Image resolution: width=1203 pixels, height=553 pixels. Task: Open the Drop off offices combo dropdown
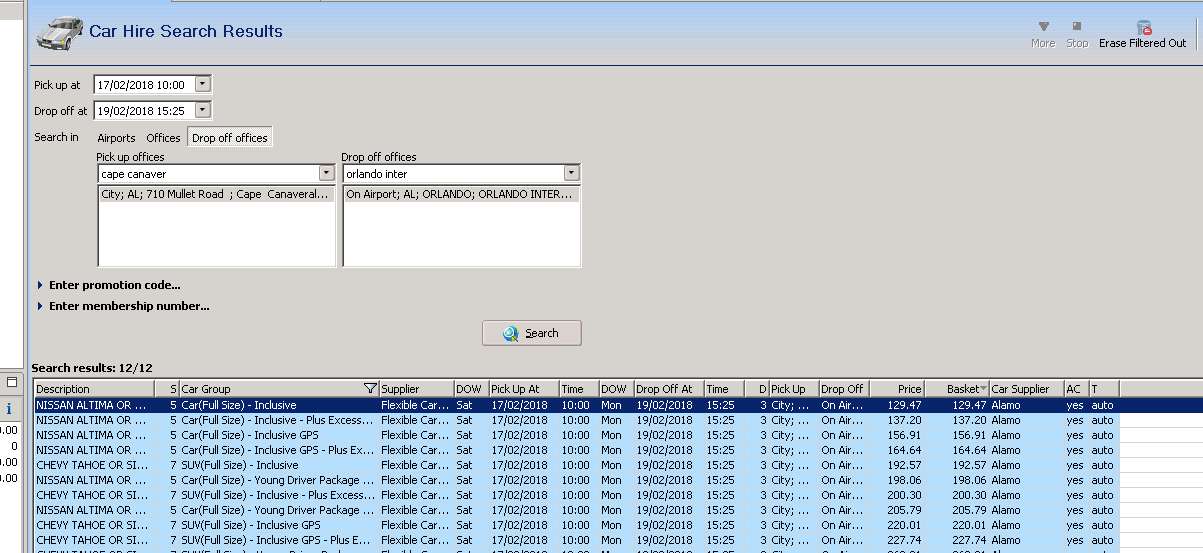[x=571, y=173]
